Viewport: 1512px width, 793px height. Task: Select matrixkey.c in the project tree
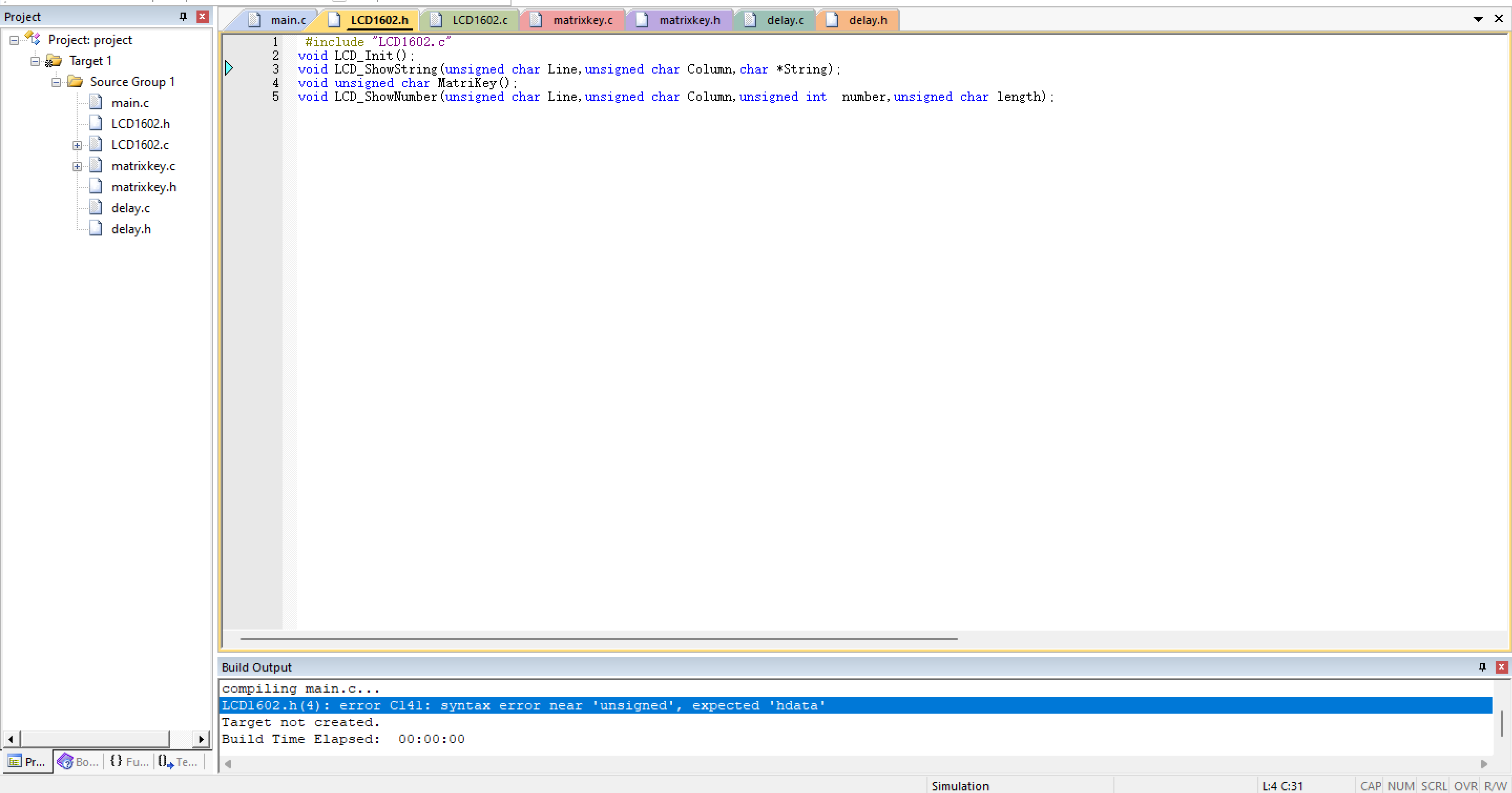143,166
